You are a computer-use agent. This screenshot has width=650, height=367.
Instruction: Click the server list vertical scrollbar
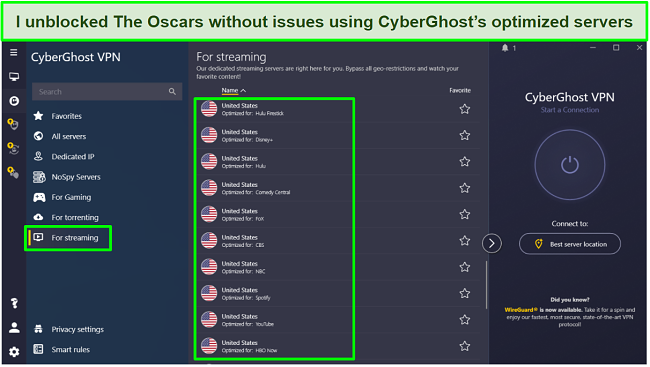[x=486, y=285]
